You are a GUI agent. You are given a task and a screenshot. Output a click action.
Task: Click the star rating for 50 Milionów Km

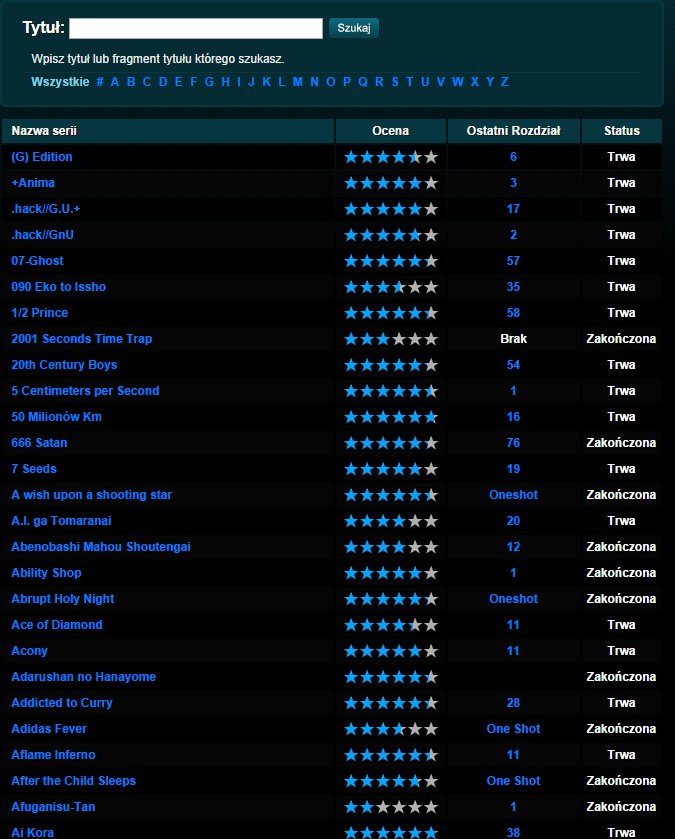(x=391, y=417)
